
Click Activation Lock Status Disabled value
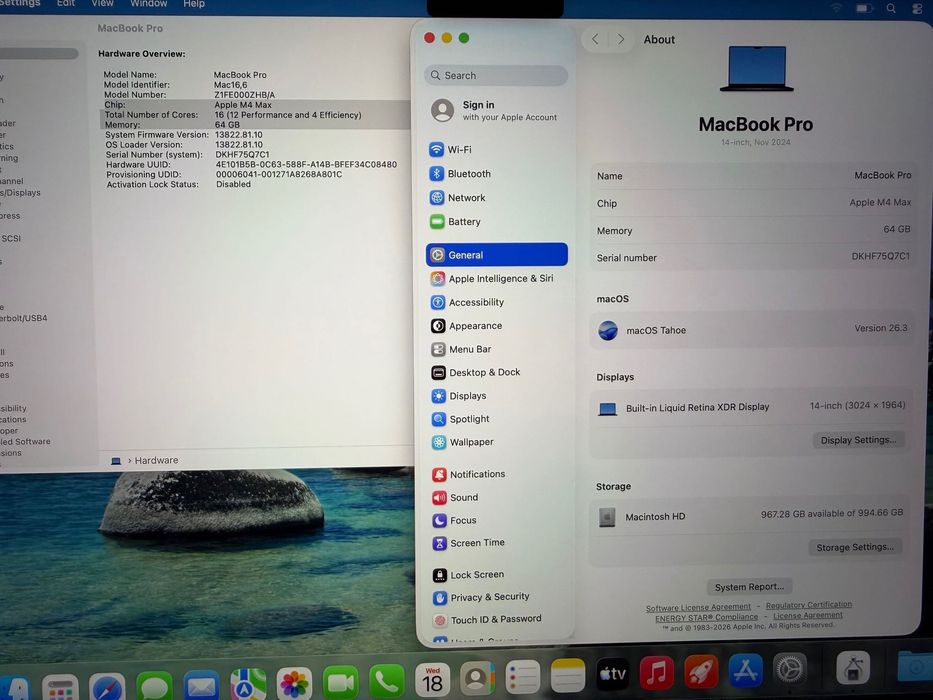point(233,184)
